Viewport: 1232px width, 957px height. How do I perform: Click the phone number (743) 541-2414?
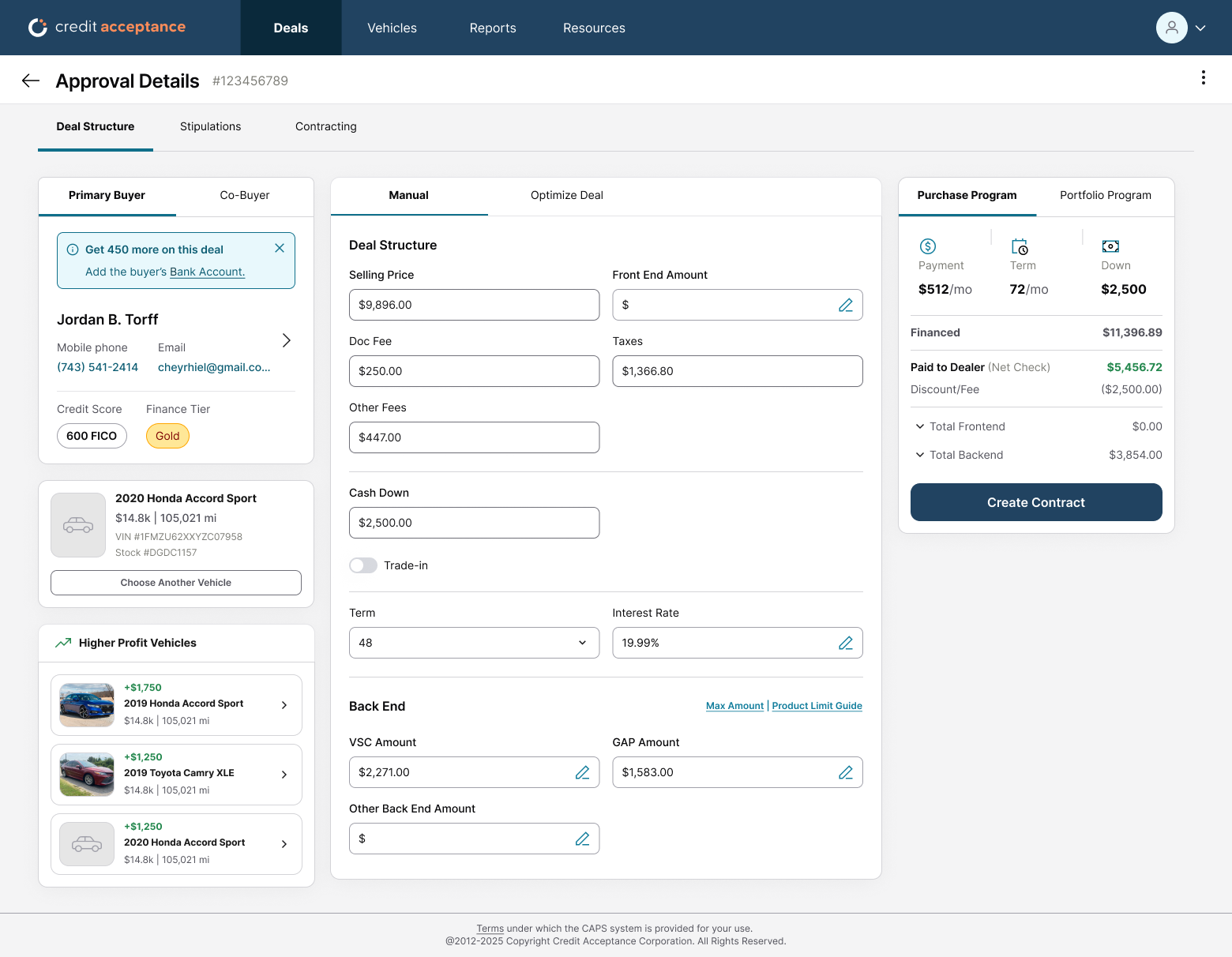(x=98, y=367)
